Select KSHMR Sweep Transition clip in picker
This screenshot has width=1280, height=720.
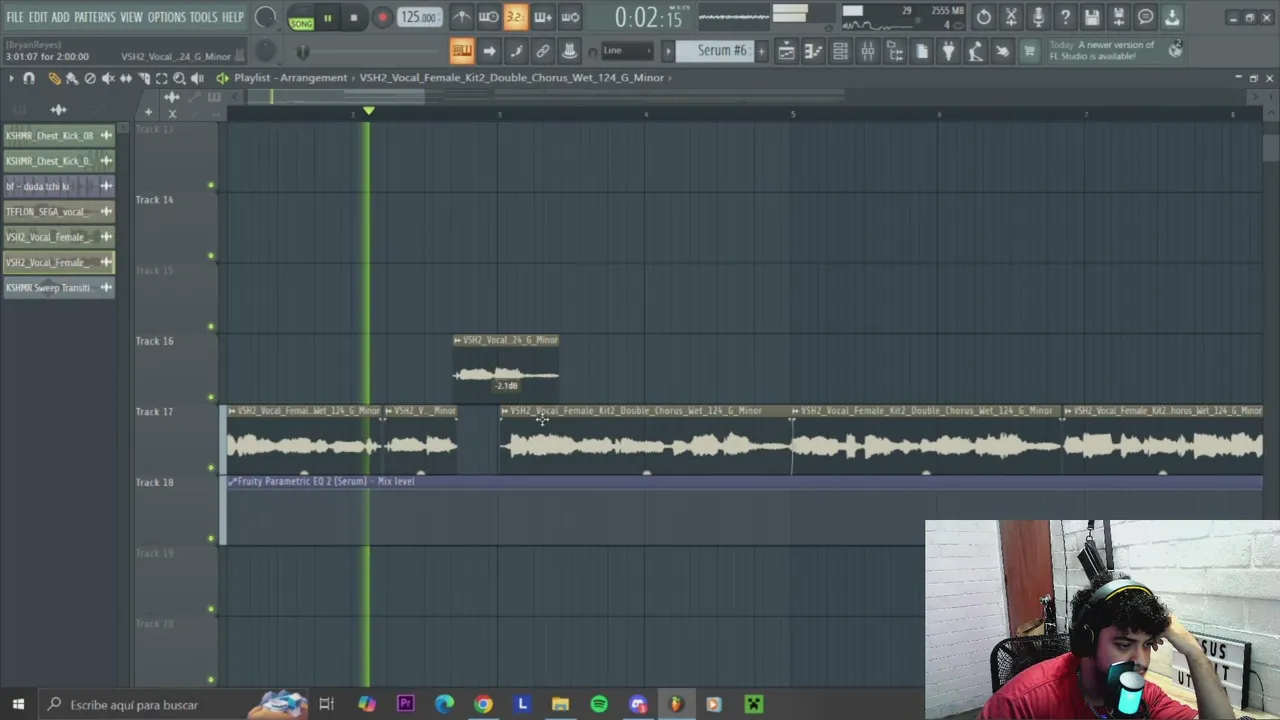pos(59,288)
